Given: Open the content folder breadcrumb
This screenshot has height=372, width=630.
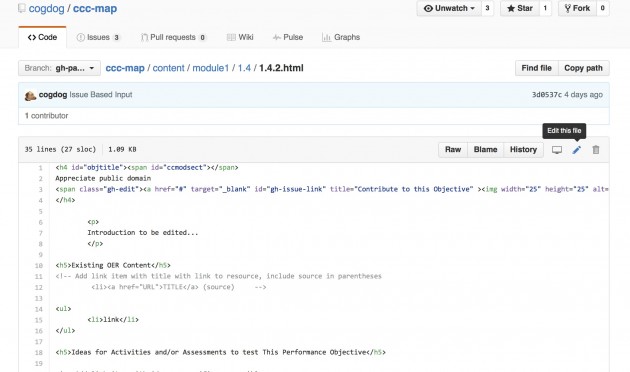Looking at the screenshot, I should 168,68.
